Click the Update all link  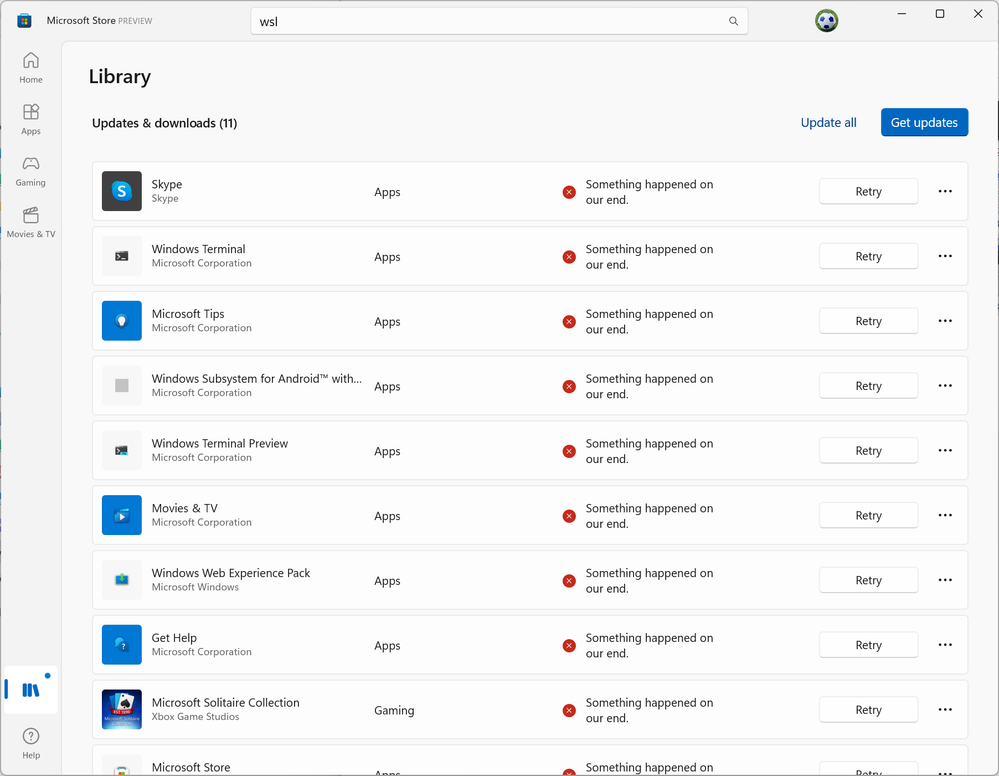[828, 122]
